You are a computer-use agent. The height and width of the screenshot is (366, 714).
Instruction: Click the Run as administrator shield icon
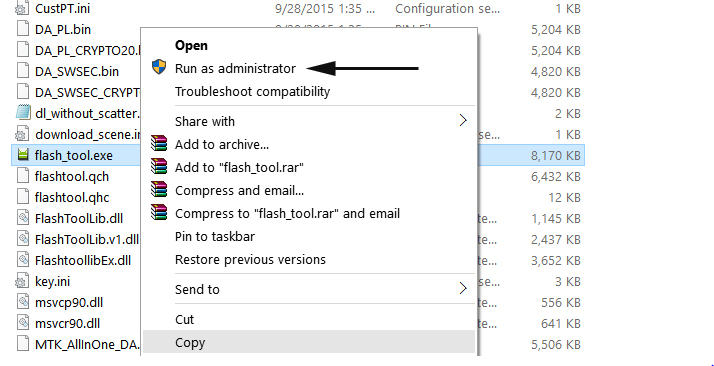point(159,67)
